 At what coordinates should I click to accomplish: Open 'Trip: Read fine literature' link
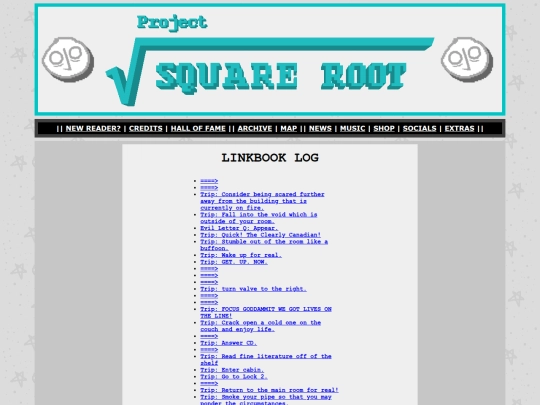click(266, 360)
